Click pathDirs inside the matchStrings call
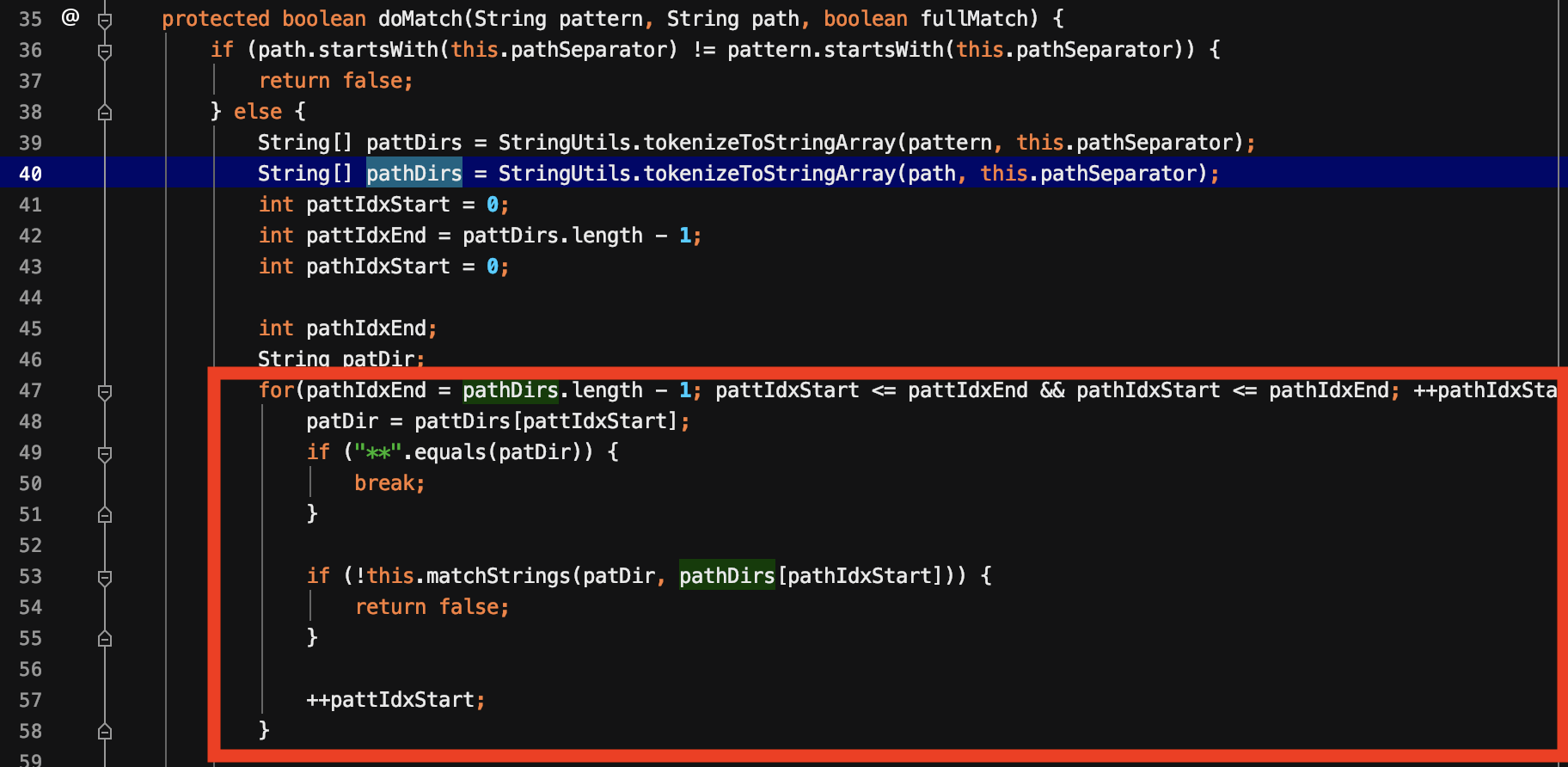This screenshot has height=767, width=1568. (x=726, y=576)
